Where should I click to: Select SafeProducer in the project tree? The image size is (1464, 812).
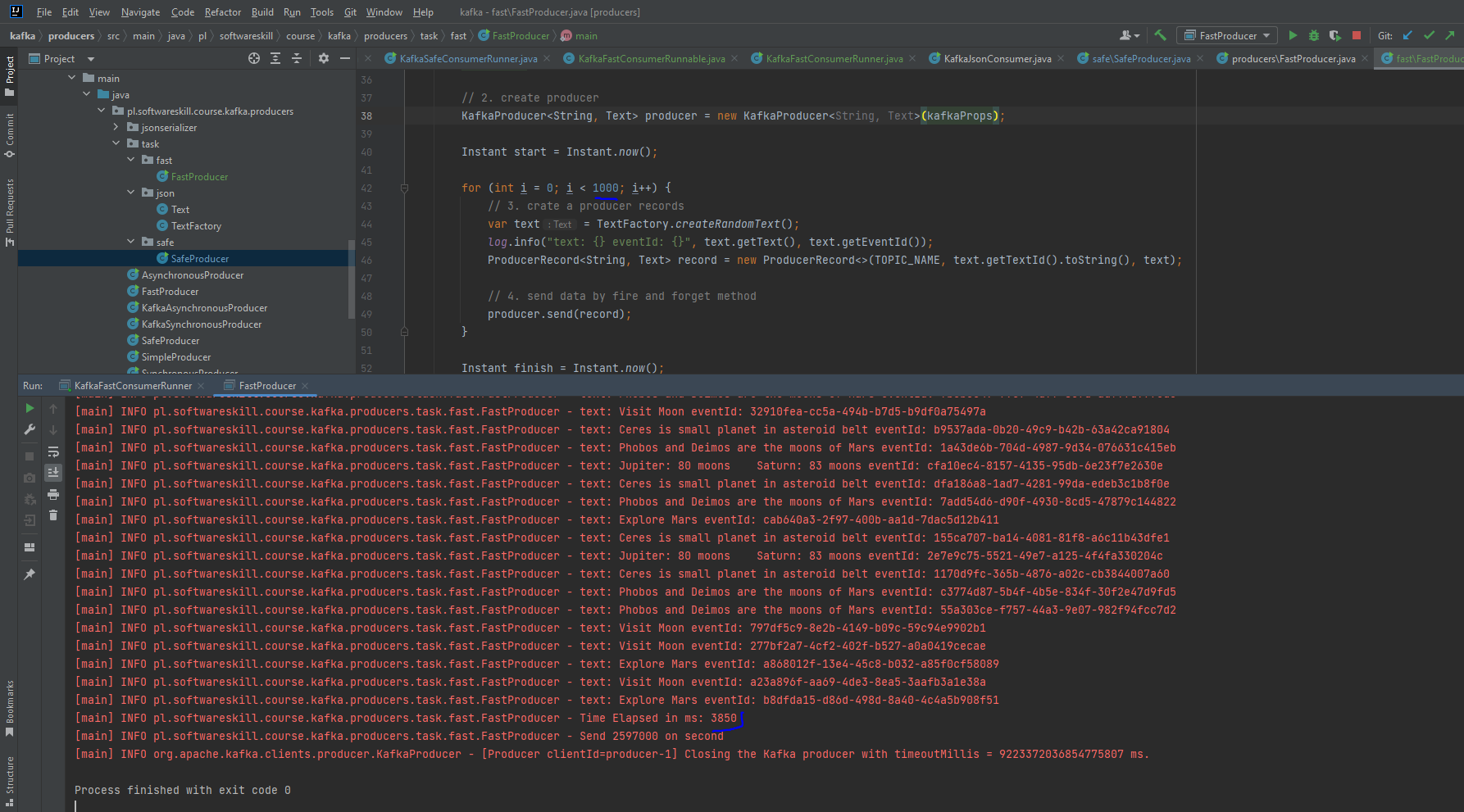click(199, 258)
